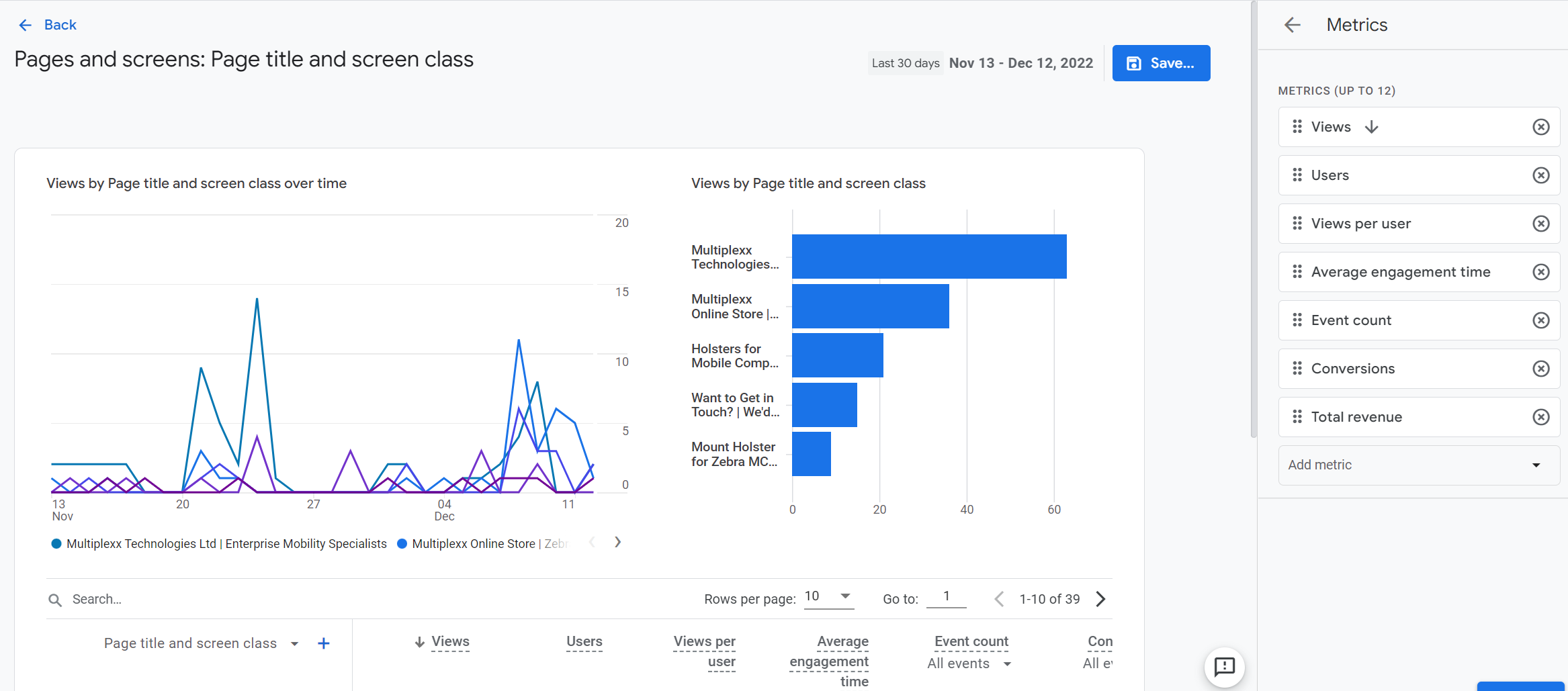Toggle Multiplexx Technologies legend series
This screenshot has height=691, width=1568.
pos(226,544)
